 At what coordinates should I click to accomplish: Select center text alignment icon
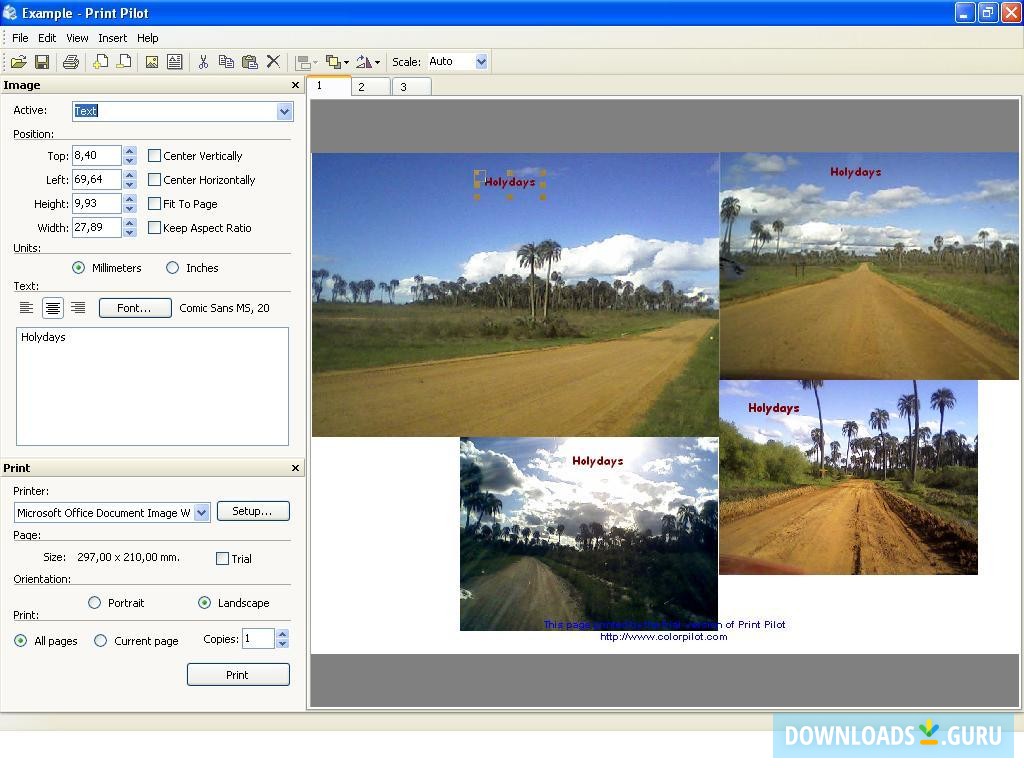tap(52, 308)
